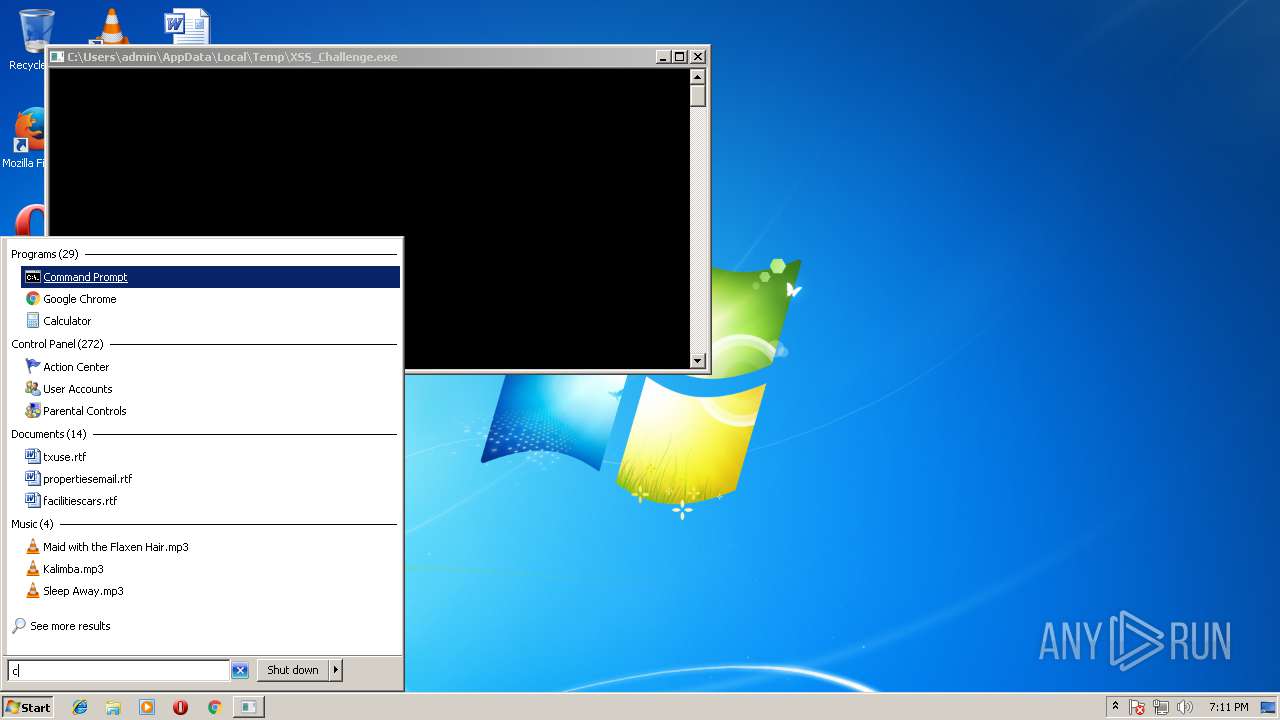Clear the Start menu search text
Image resolution: width=1280 pixels, height=720 pixels.
(240, 671)
